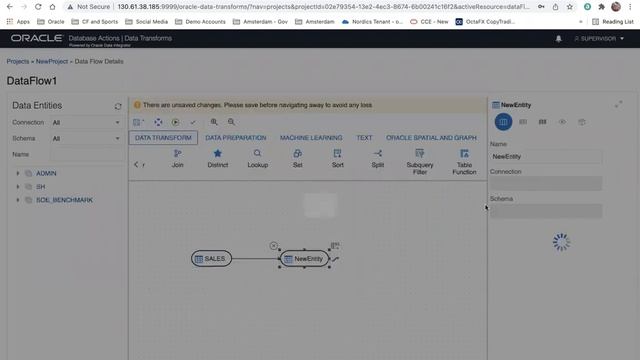The image size is (640, 360).
Task: Open the Reading List
Action: point(613,22)
